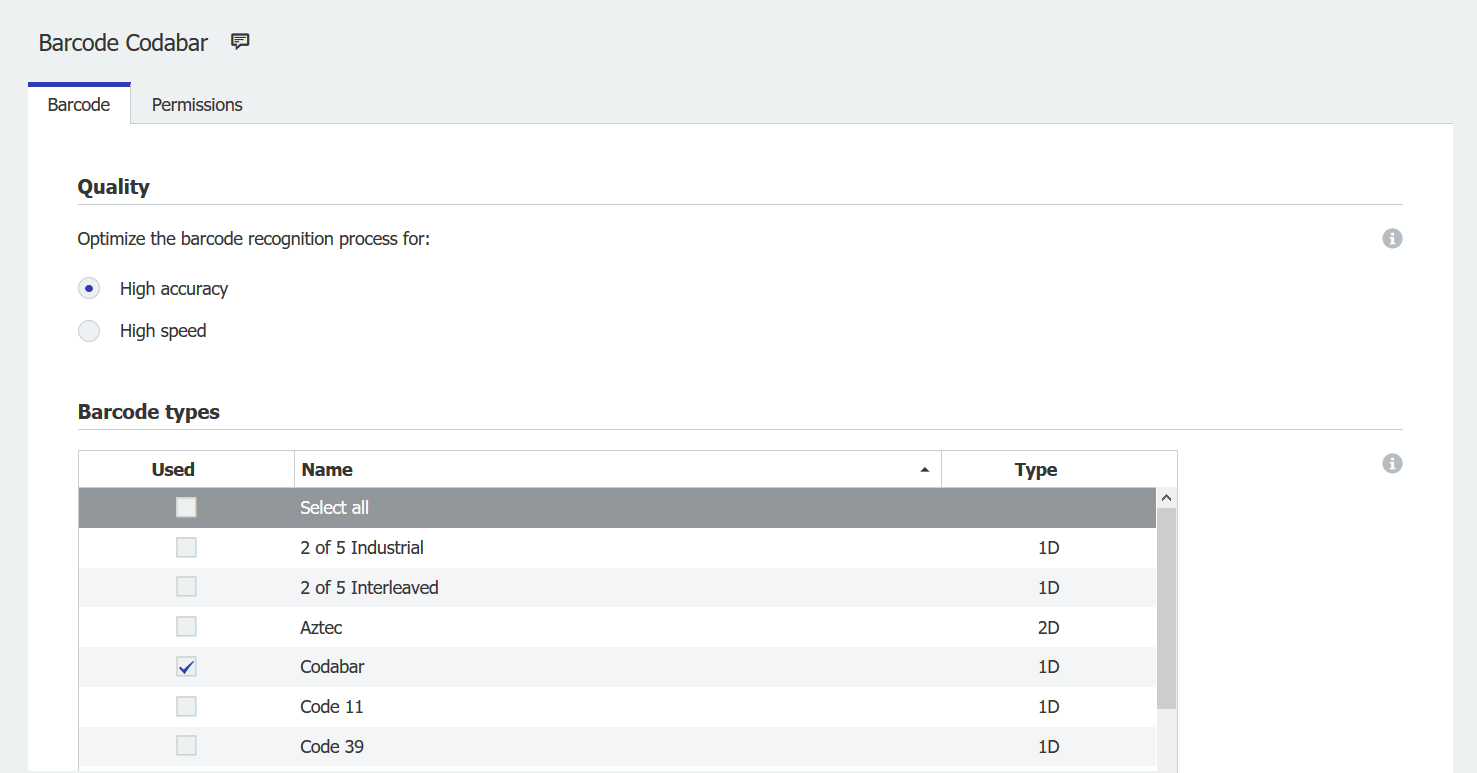The image size is (1477, 773).
Task: Enable the Code 11 checkbox
Action: point(186,707)
